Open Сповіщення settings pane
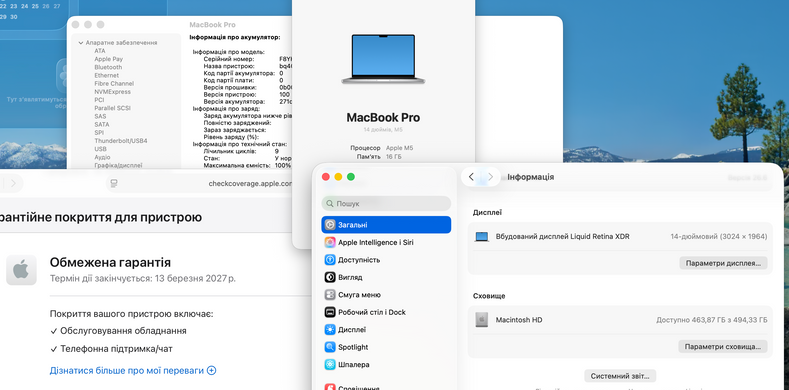 386,387
